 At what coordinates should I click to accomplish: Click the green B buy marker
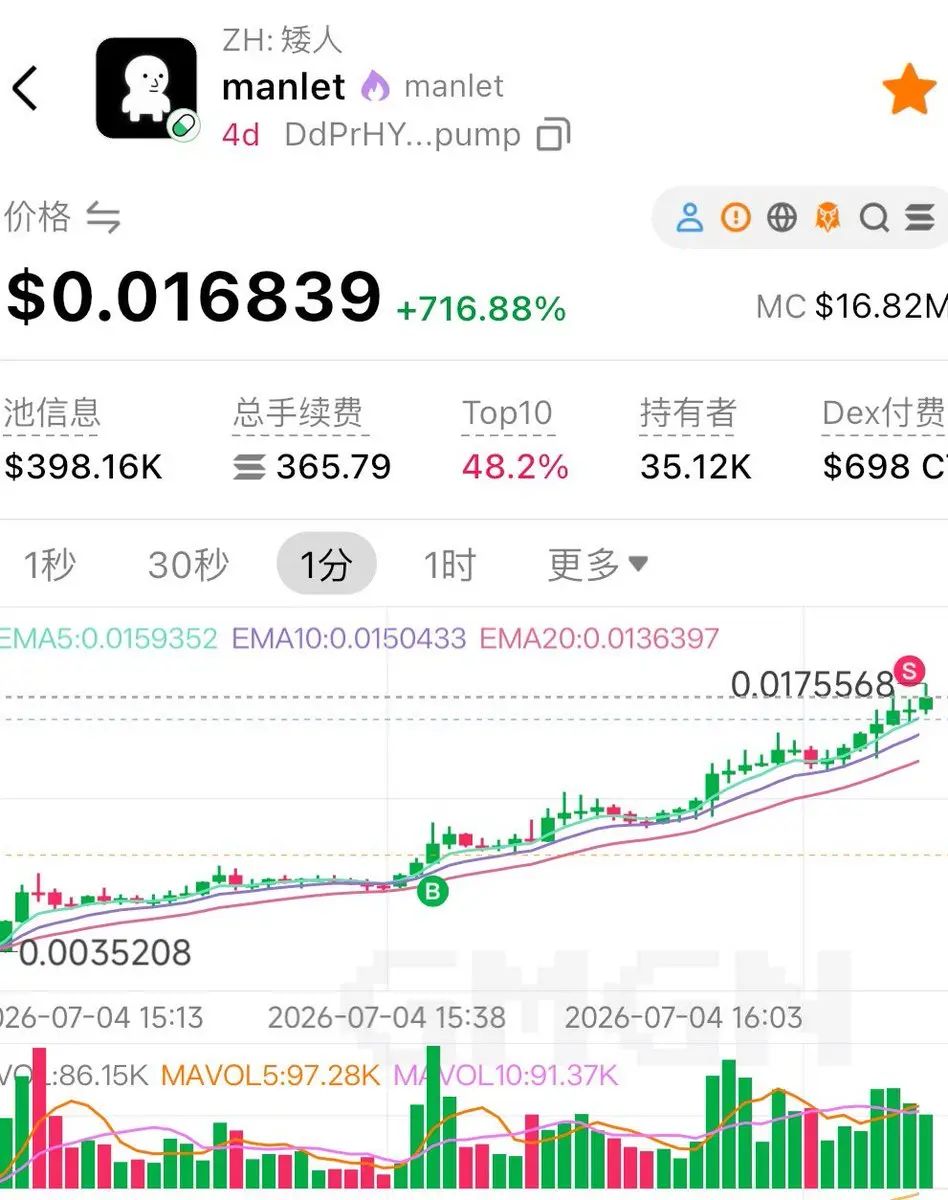pos(432,892)
